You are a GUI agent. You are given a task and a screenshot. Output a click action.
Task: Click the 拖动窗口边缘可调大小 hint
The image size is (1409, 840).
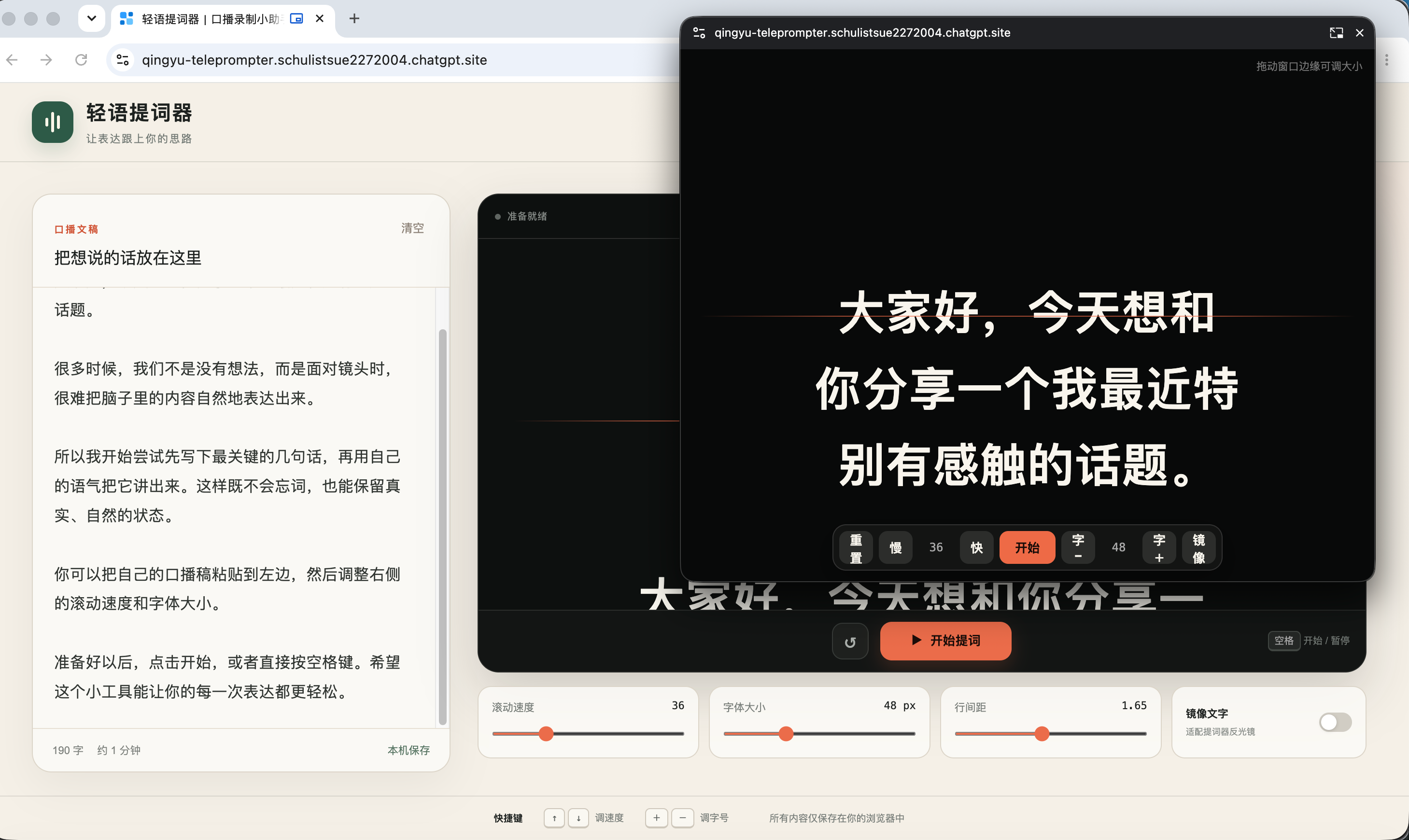[1309, 66]
